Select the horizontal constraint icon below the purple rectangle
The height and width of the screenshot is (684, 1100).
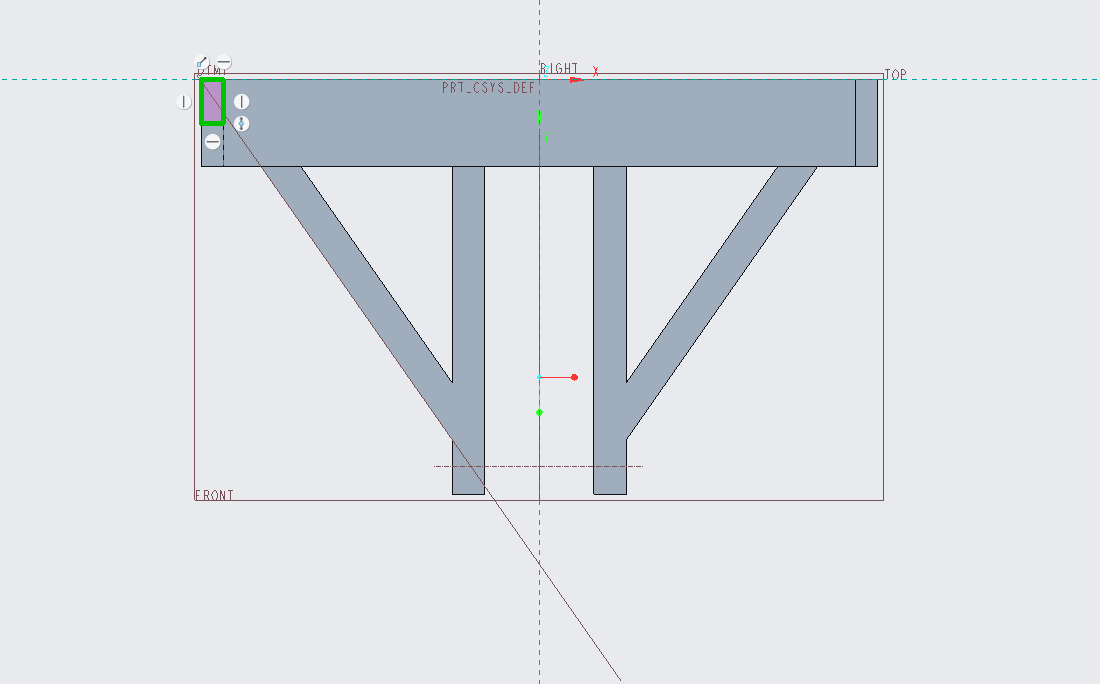click(x=213, y=142)
